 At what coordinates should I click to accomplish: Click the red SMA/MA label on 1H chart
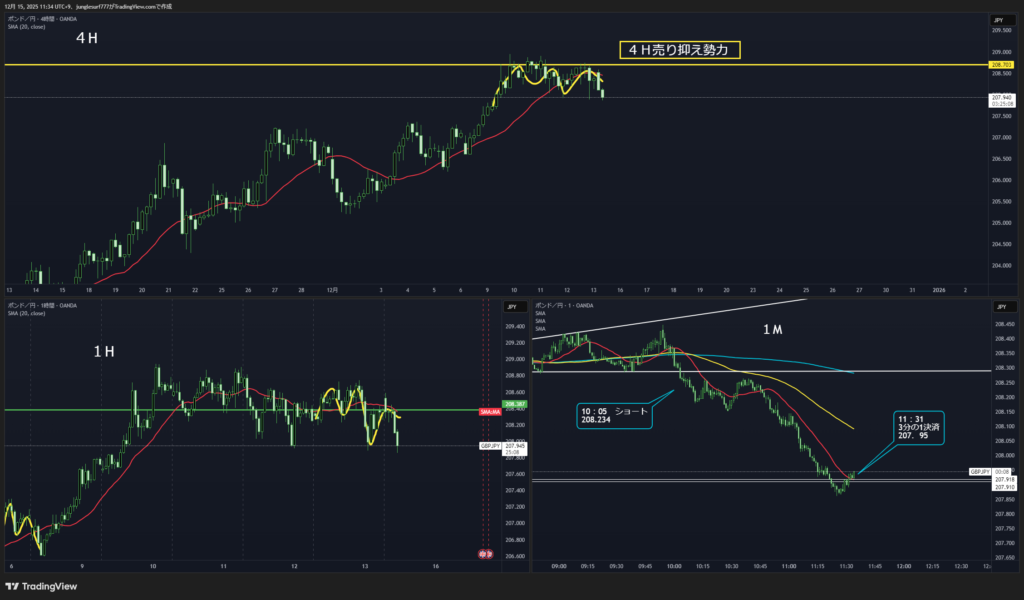pos(490,411)
